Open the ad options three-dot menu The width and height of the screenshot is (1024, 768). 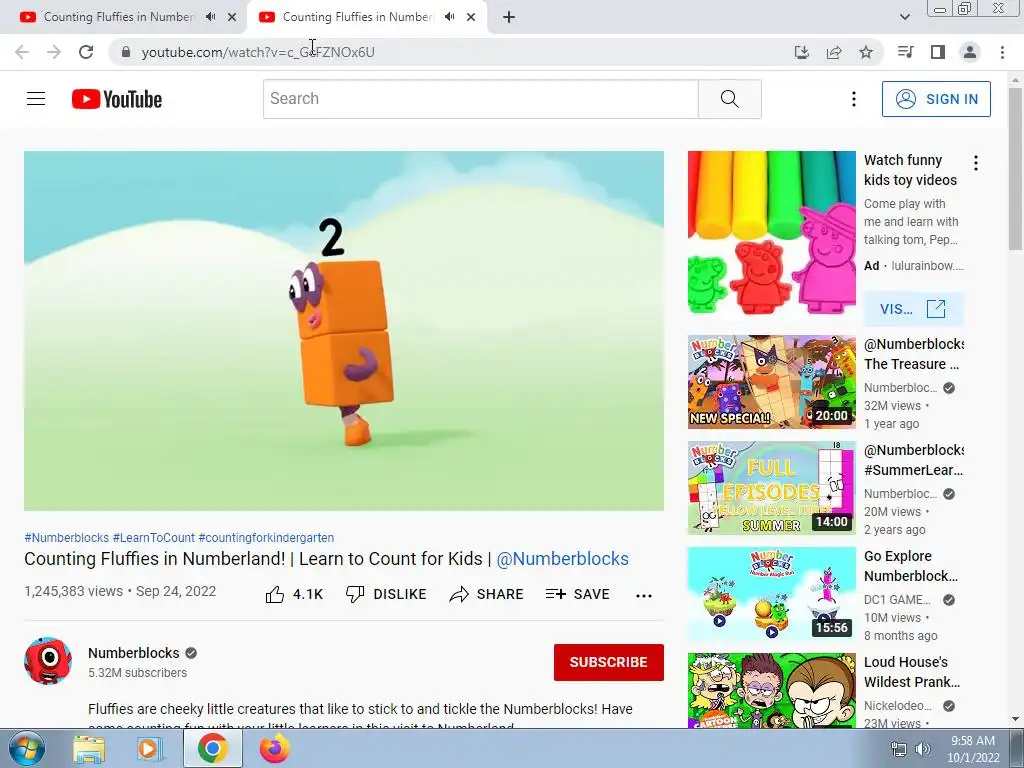point(976,163)
